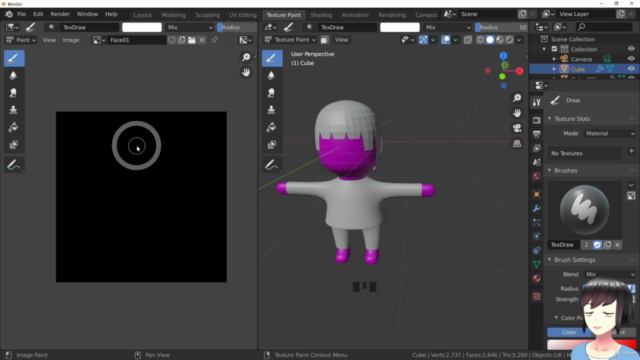
Task: Select the Clone stamp tool in image editor
Action: [x=13, y=110]
